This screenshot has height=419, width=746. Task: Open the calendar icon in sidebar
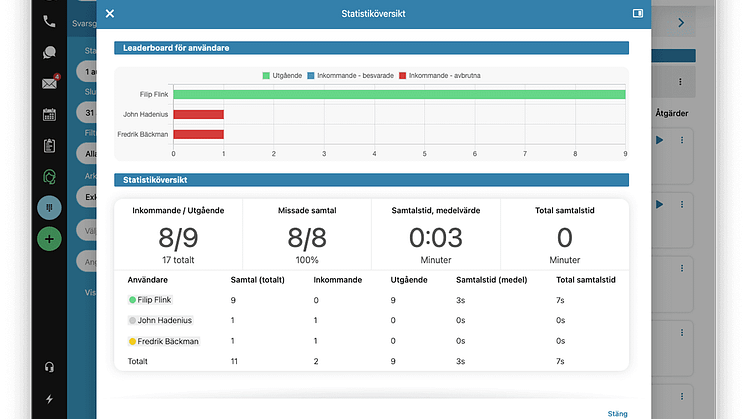49,114
